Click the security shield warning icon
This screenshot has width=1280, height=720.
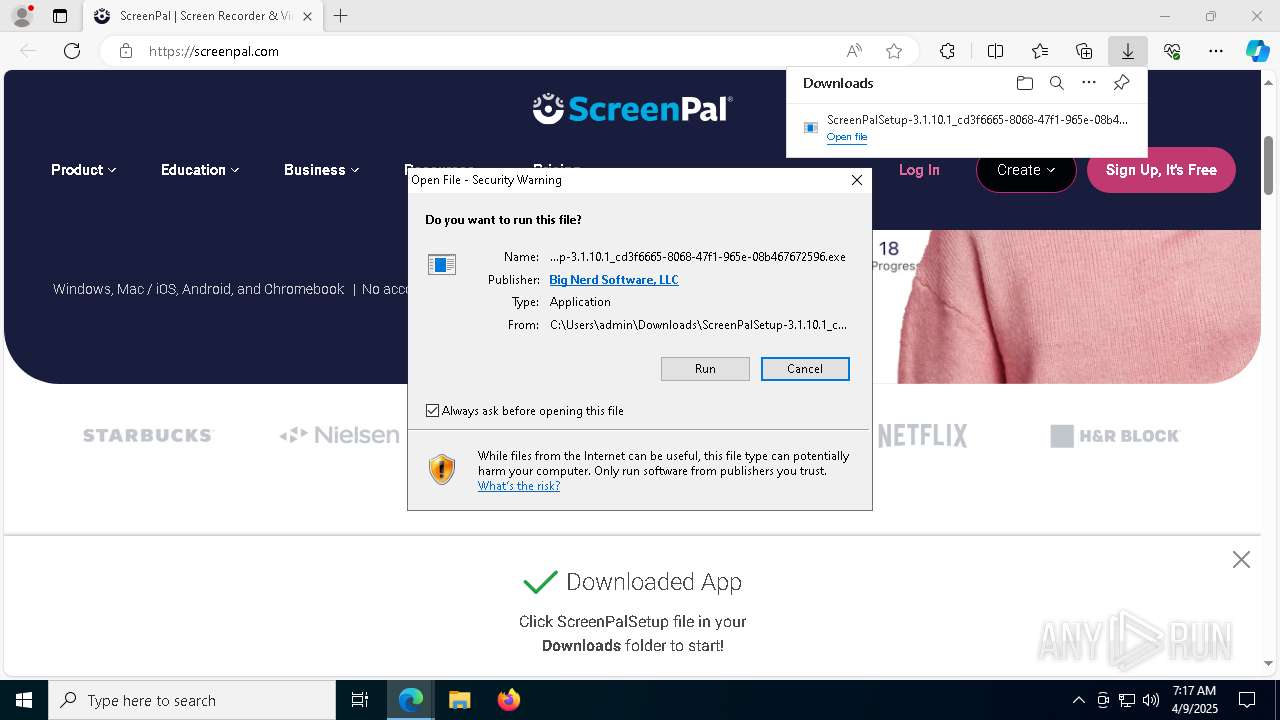[442, 469]
